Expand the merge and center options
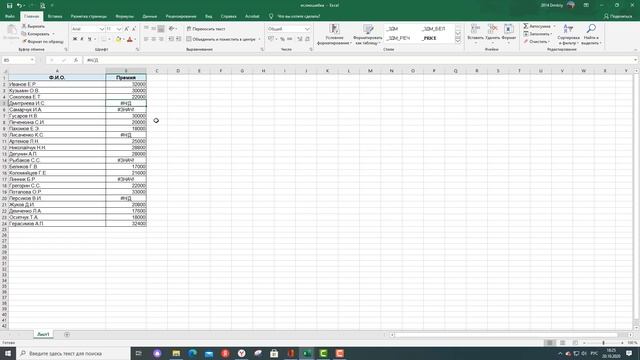640x360 pixels. [260, 39]
